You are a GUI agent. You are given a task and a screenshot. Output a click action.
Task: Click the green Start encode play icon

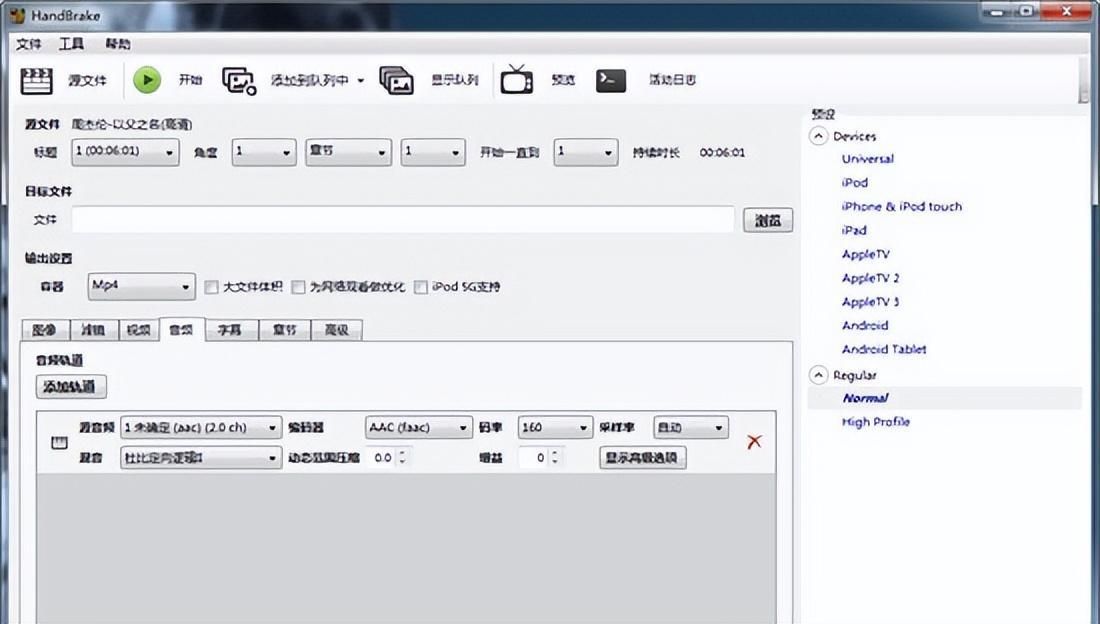[147, 80]
